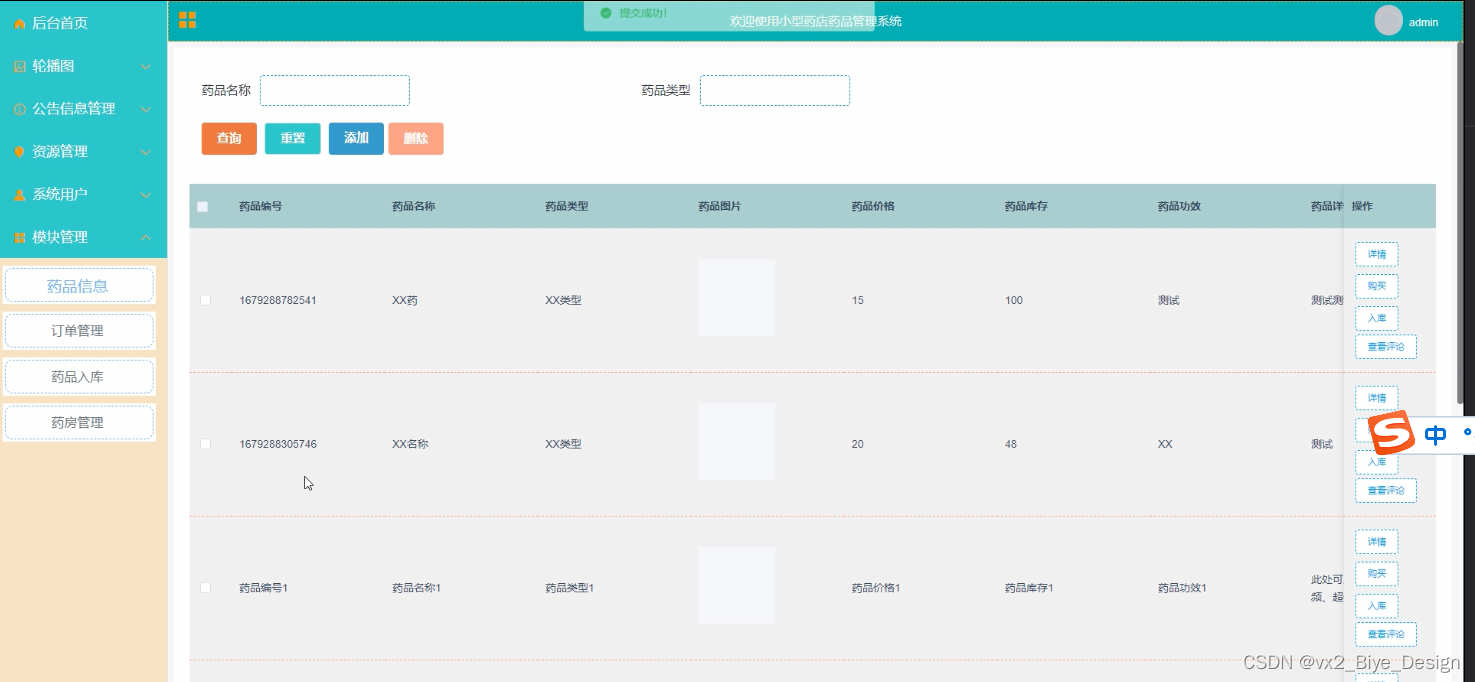This screenshot has height=682, width=1475.
Task: Click 查看评论 for the 药品名称1 row
Action: pyautogui.click(x=1386, y=634)
